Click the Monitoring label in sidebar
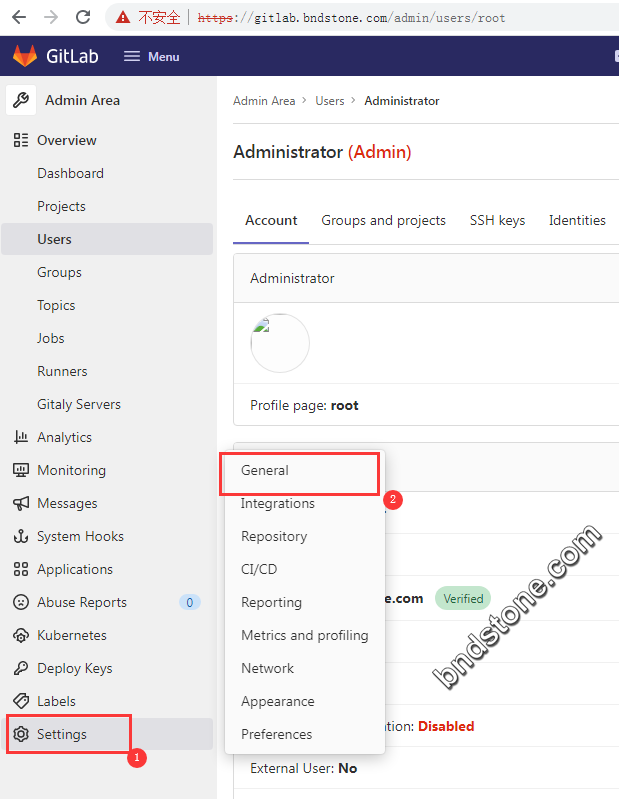This screenshot has width=619, height=799. (x=72, y=470)
